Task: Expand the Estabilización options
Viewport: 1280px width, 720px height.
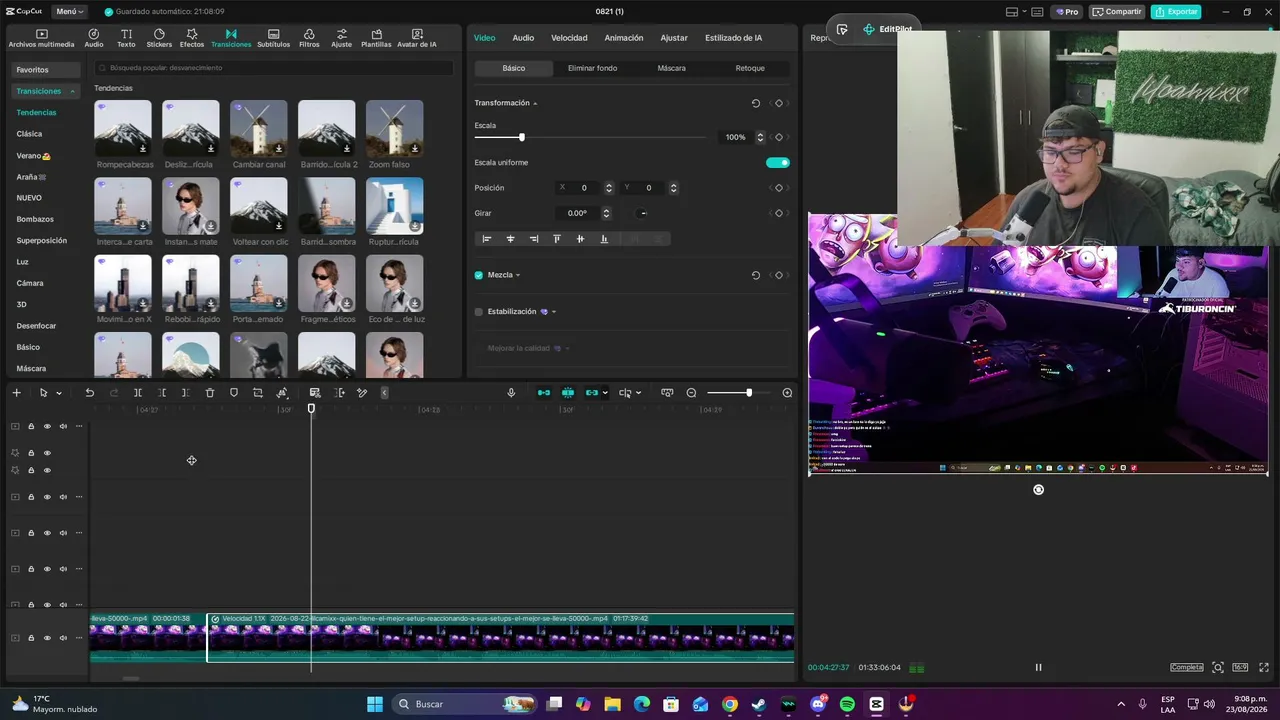Action: pyautogui.click(x=554, y=312)
